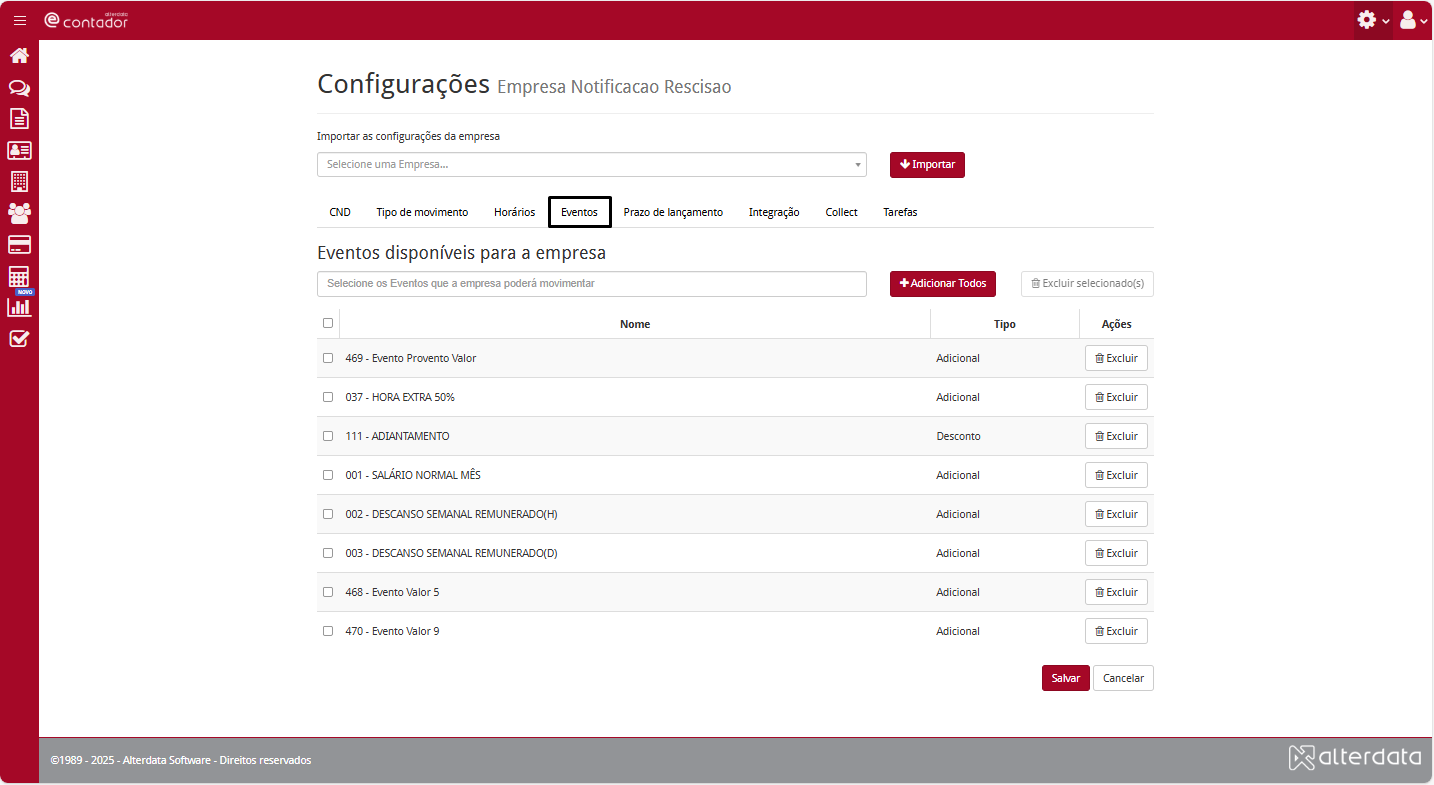Click the Tipo column header
This screenshot has width=1434, height=785.
tap(1005, 324)
